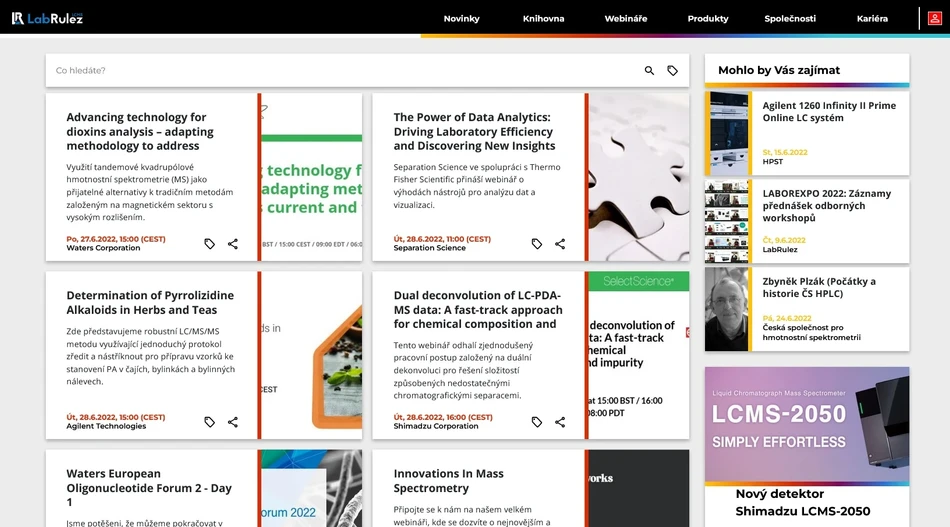The image size is (950, 527).
Task: Click HPST source label
Action: (x=772, y=162)
